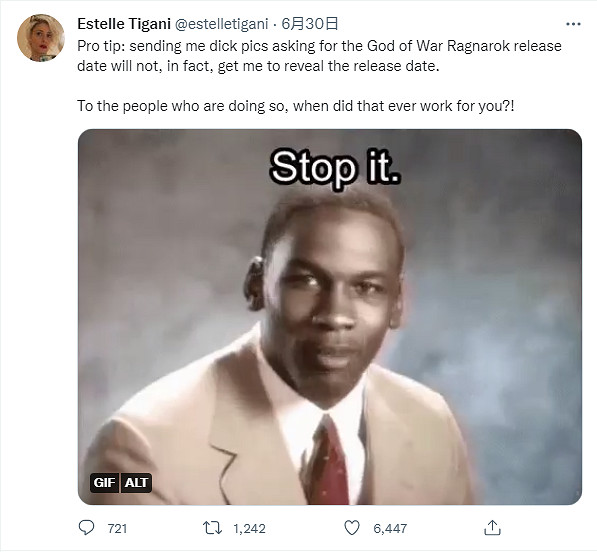
Task: Click the Stop it. caption text
Action: coord(335,168)
